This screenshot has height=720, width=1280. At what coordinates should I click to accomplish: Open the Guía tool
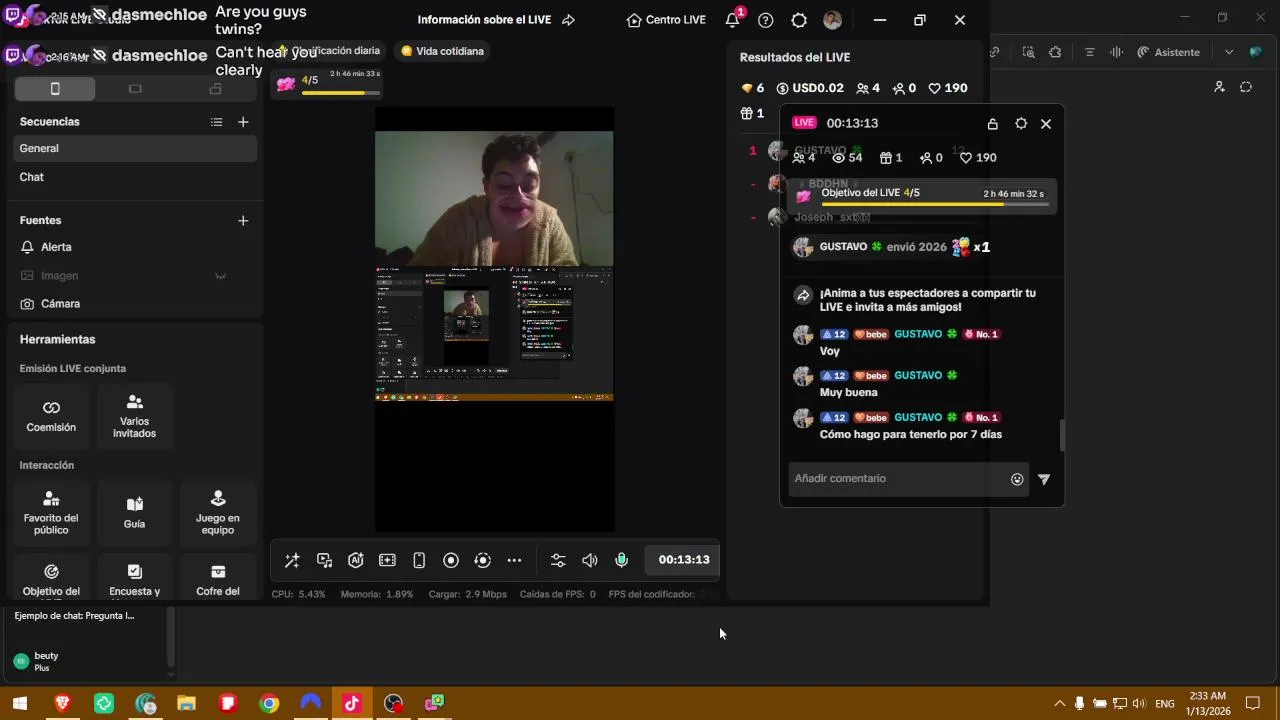tap(134, 512)
